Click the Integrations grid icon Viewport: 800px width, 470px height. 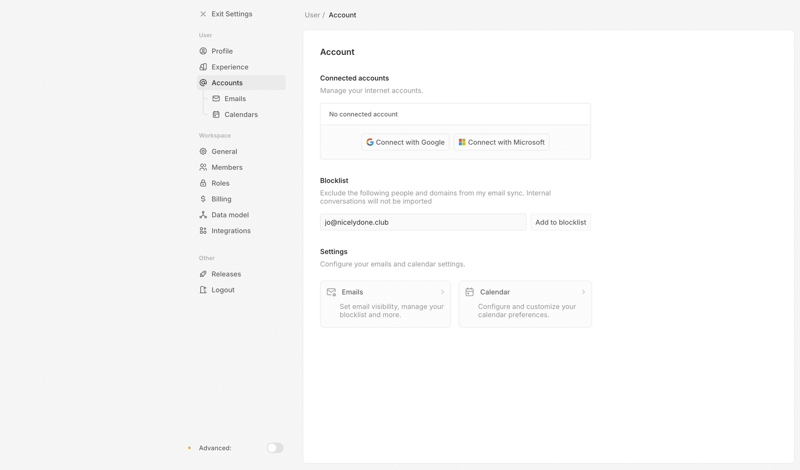203,231
